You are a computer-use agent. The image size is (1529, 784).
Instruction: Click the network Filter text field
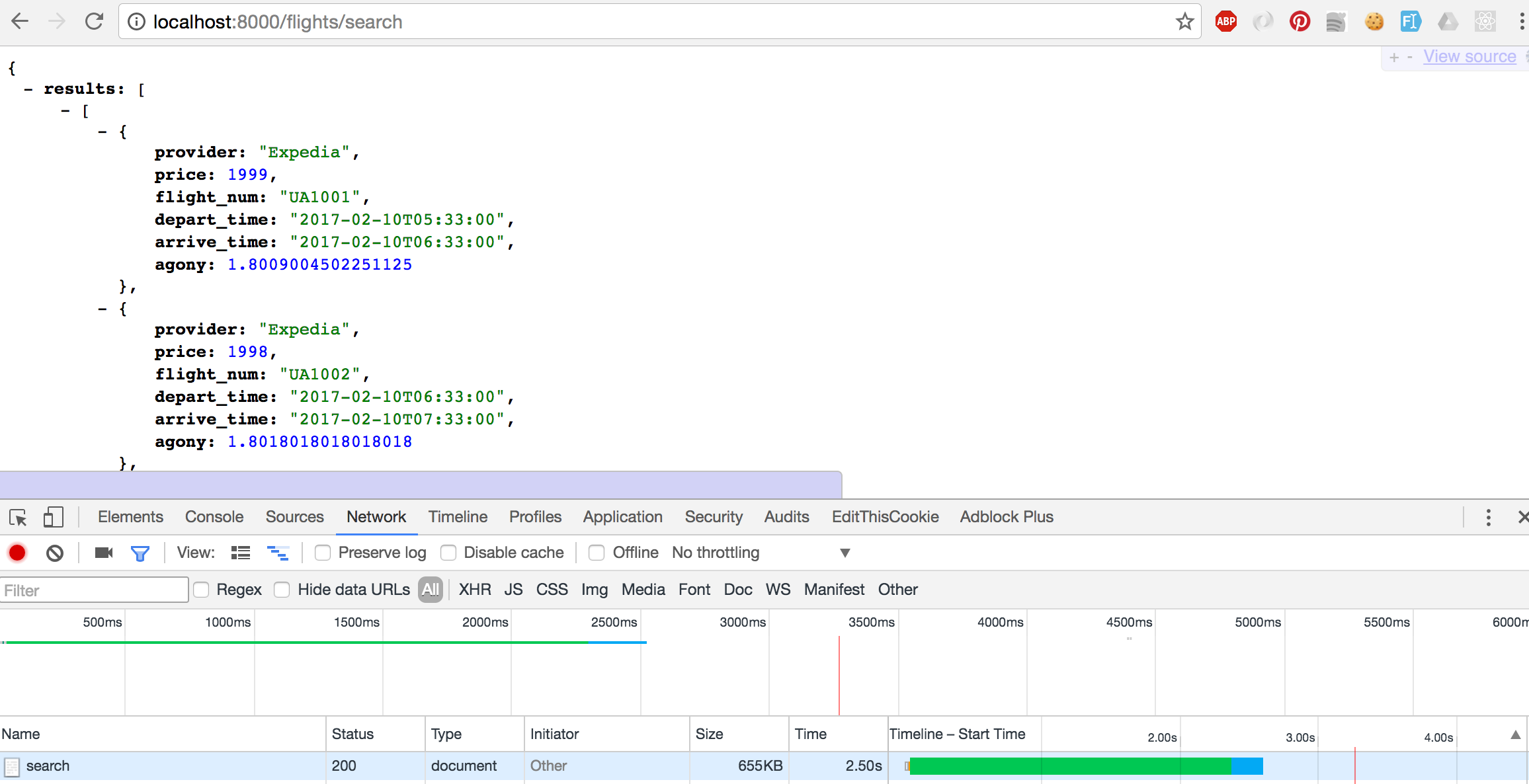pyautogui.click(x=94, y=590)
